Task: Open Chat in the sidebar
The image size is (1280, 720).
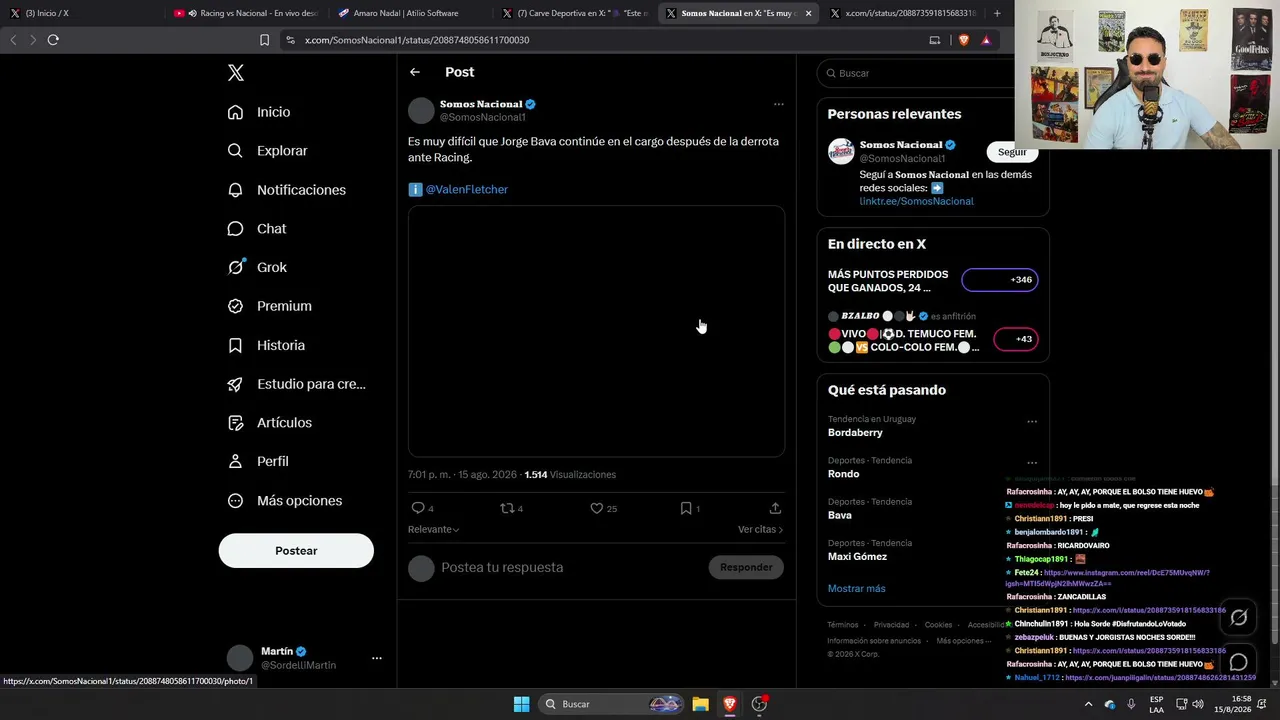Action: (x=257, y=229)
